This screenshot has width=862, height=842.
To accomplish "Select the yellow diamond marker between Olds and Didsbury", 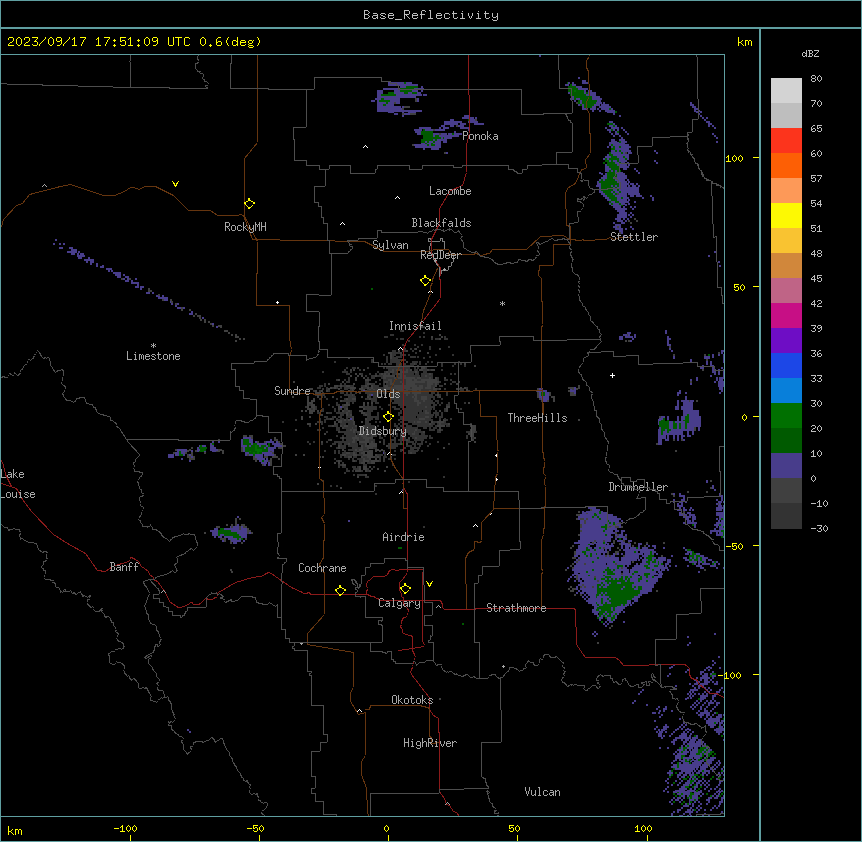I will tap(388, 417).
